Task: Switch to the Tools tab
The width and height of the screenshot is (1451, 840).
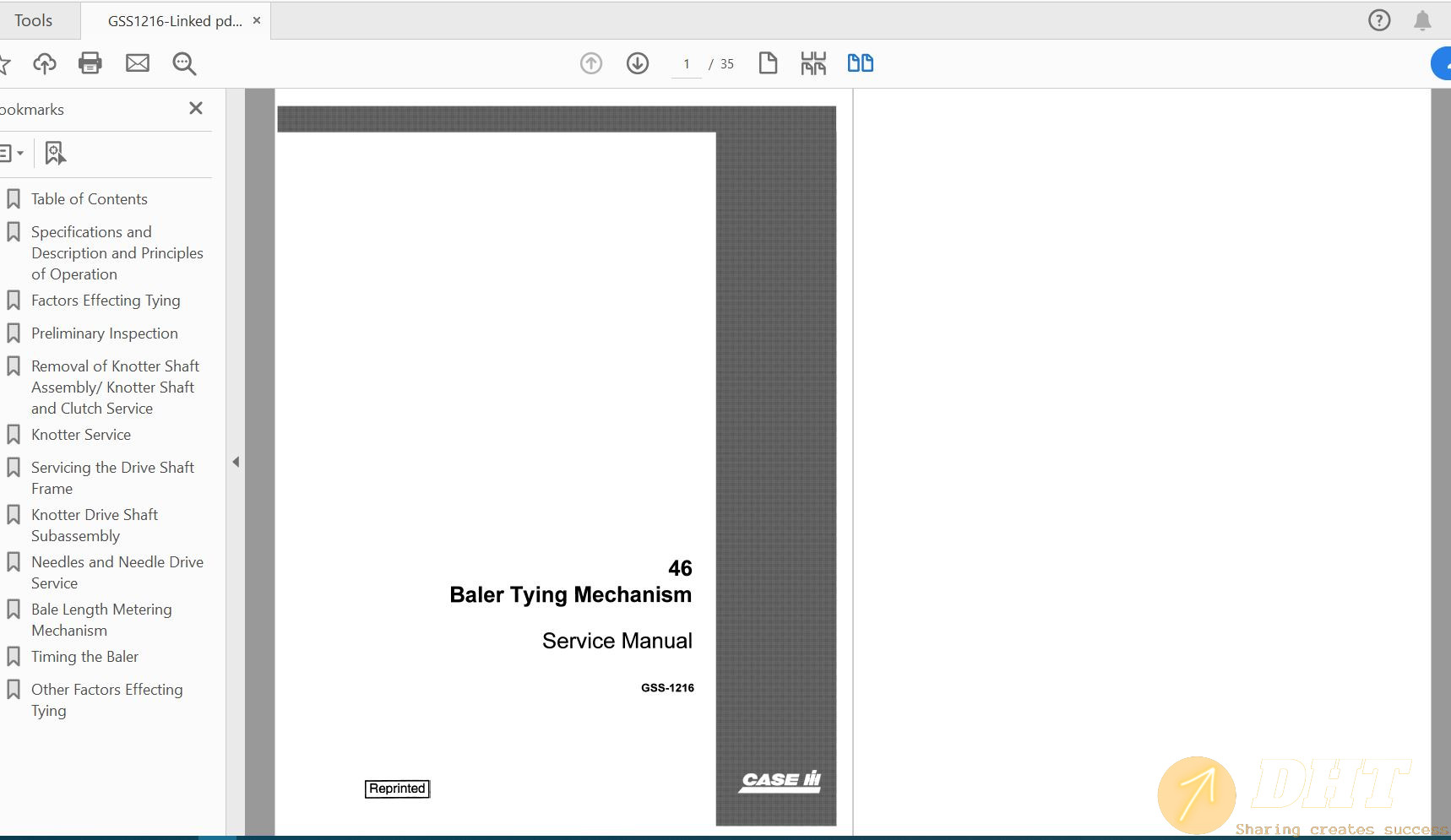Action: [34, 20]
